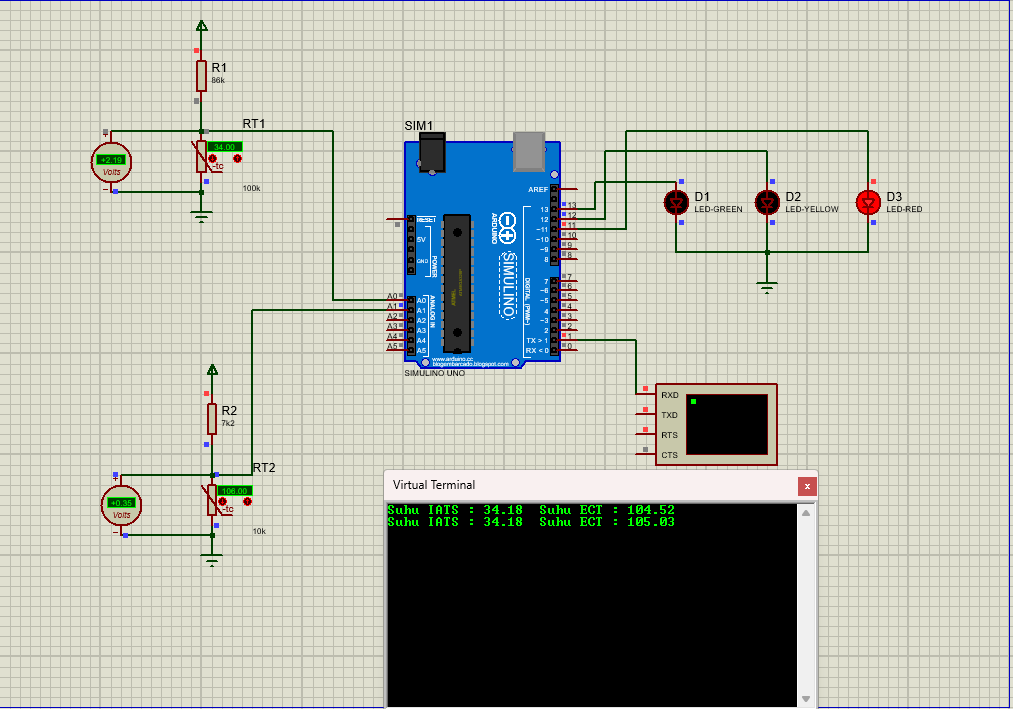This screenshot has height=709, width=1013.
Task: Click the Arduino RESET pin header
Action: pos(411,220)
